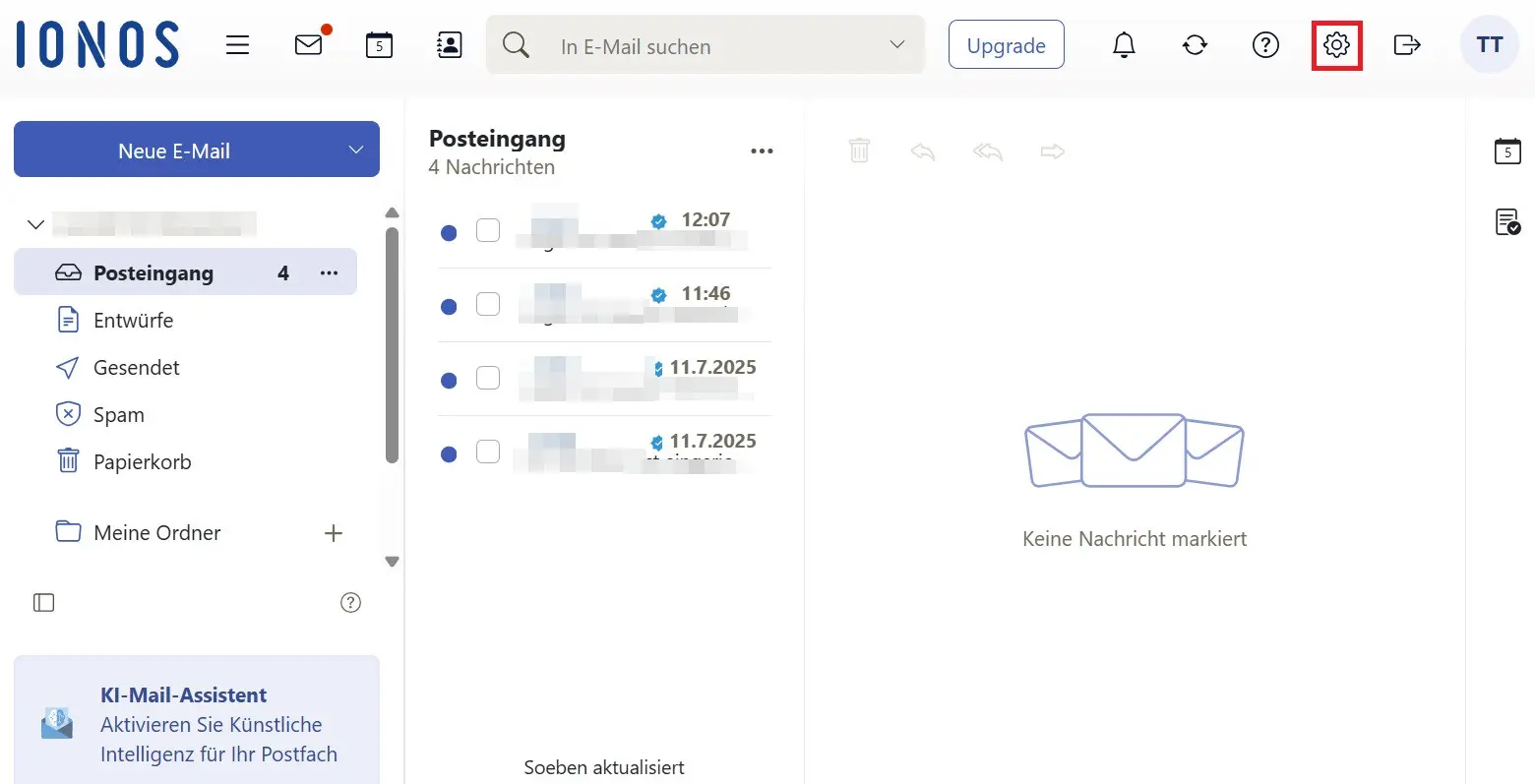
Task: Log out using the sign-out icon
Action: 1406,44
